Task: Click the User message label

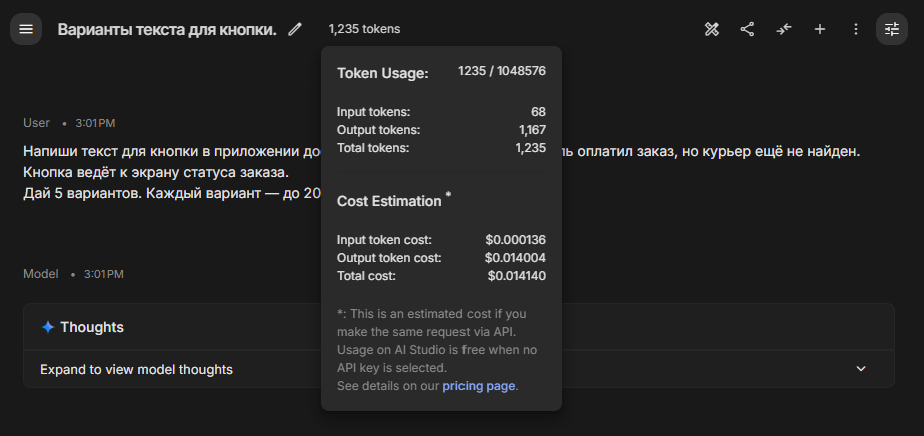Action: pos(37,123)
